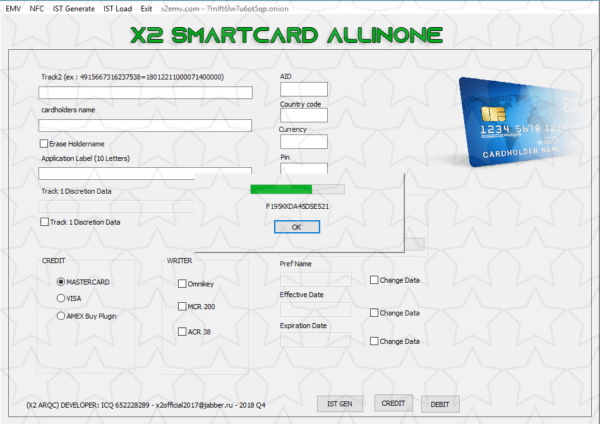
Task: Click the Pin input field
Action: coord(304,168)
